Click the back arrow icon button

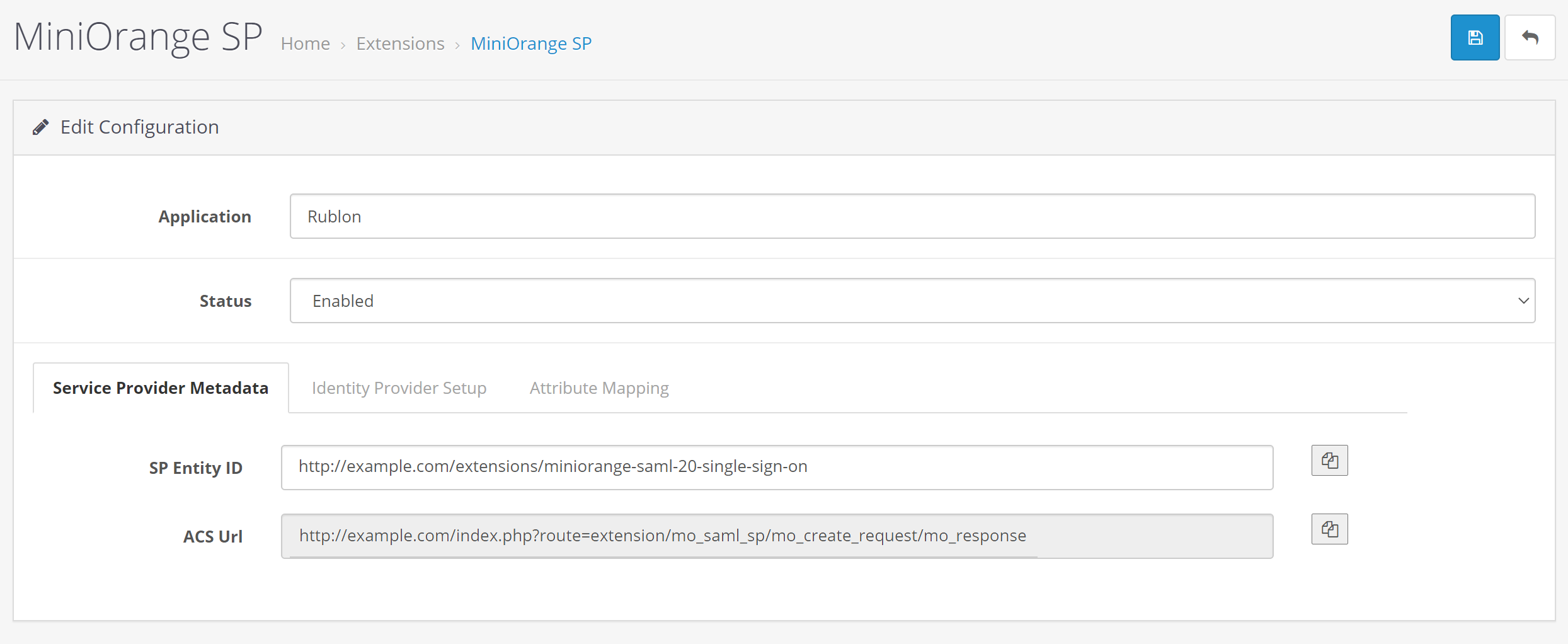1530,38
